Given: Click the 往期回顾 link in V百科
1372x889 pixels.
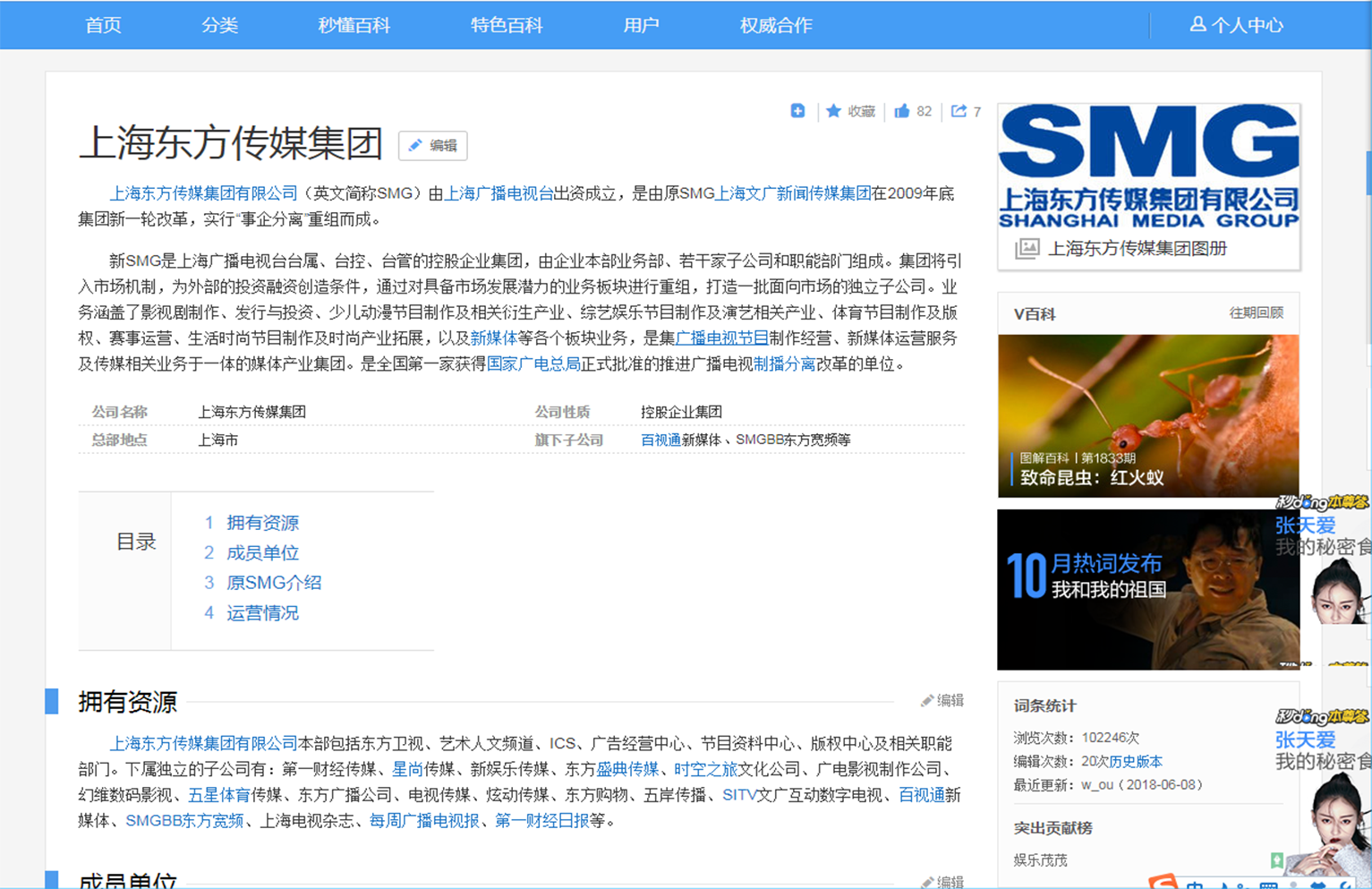Looking at the screenshot, I should 1256,312.
